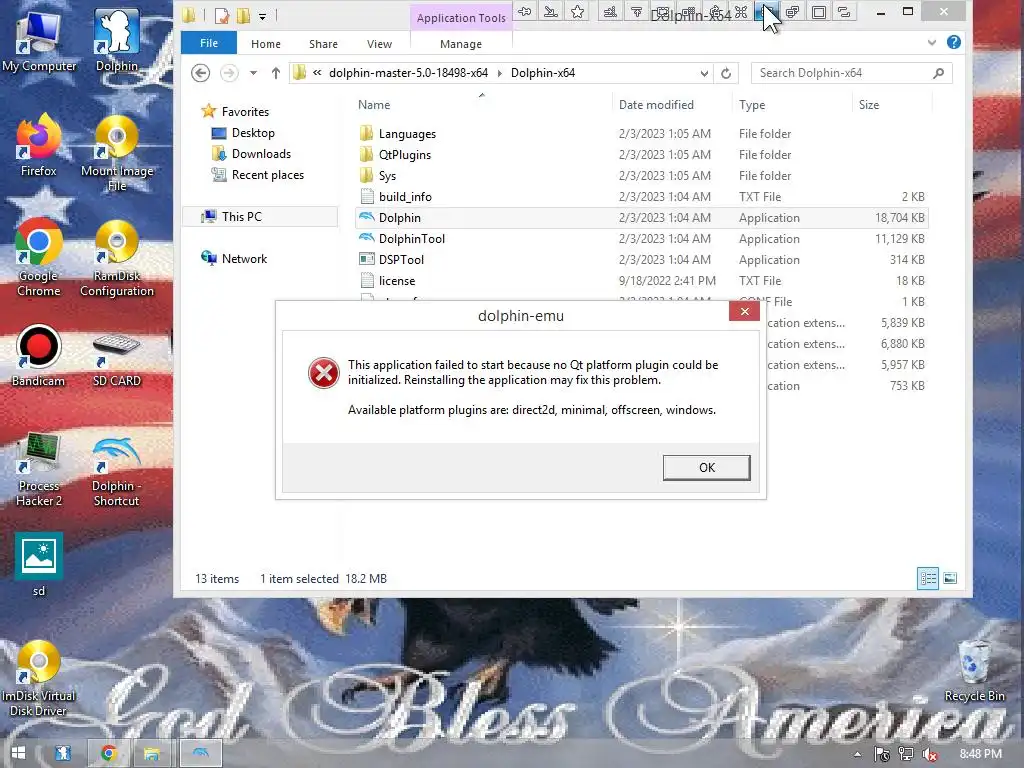Open the sd image desktop icon

point(39,564)
